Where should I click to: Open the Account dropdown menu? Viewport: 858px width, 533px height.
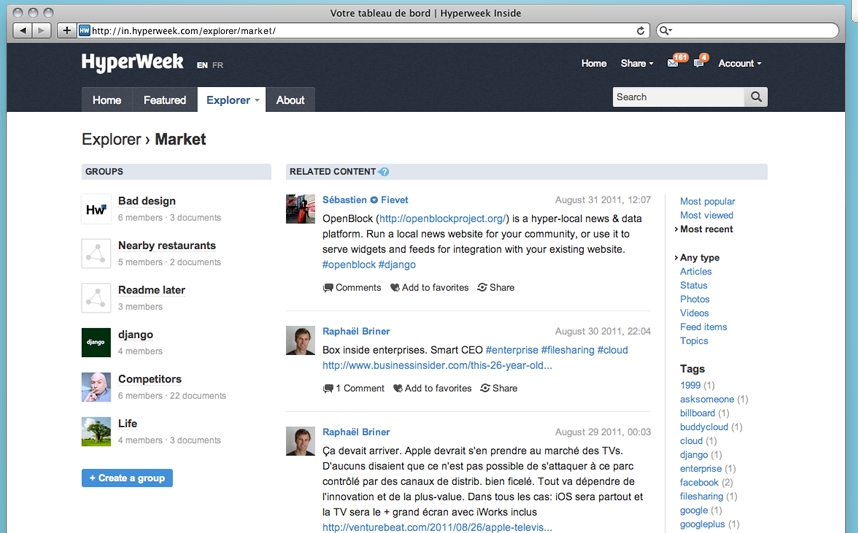[x=740, y=63]
